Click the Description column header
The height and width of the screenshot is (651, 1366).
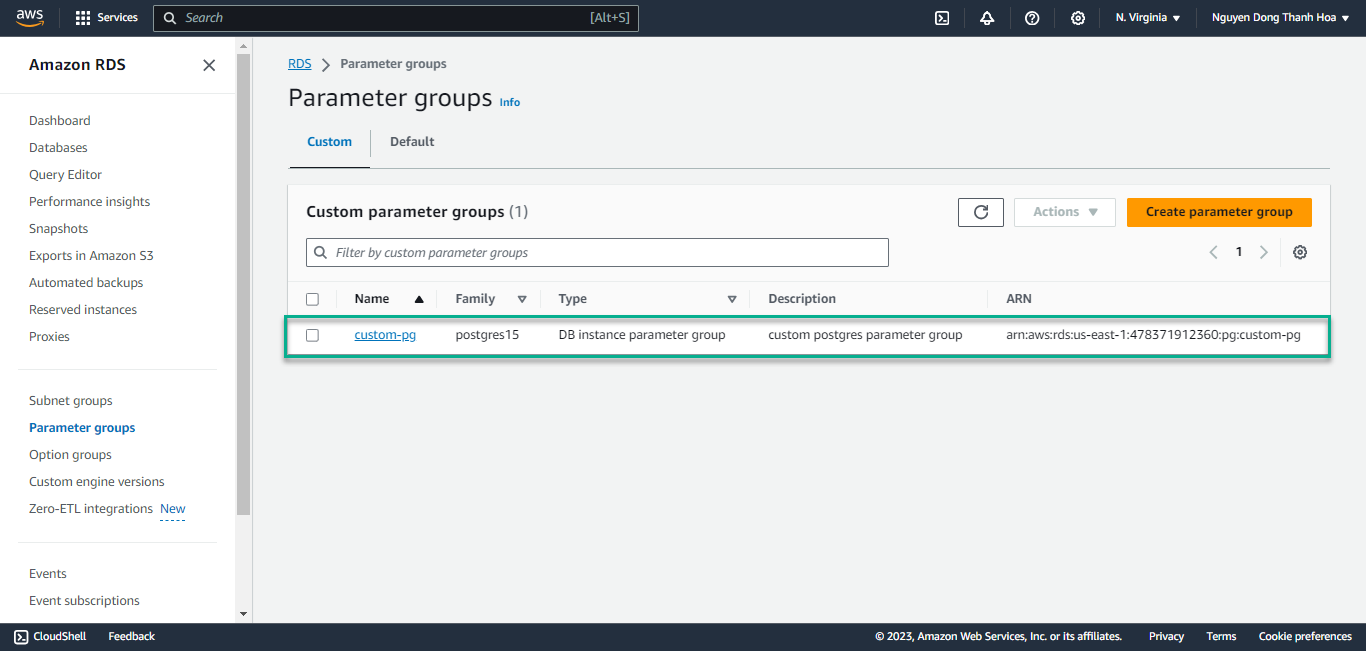coord(802,299)
